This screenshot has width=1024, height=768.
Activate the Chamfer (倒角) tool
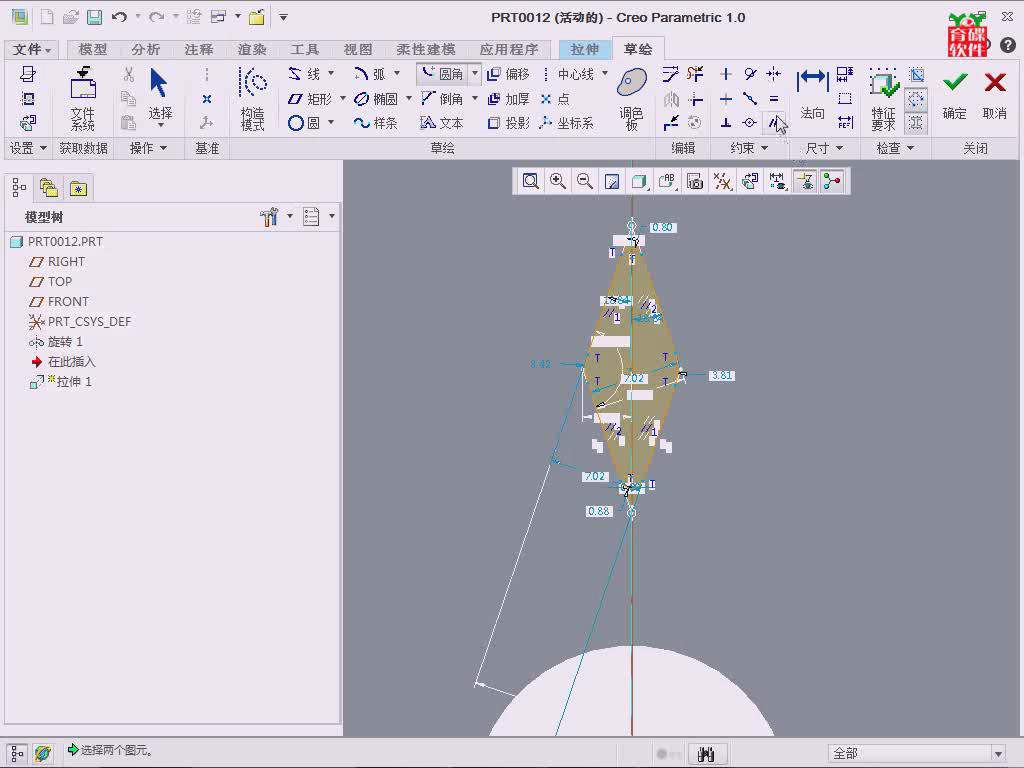coord(442,99)
